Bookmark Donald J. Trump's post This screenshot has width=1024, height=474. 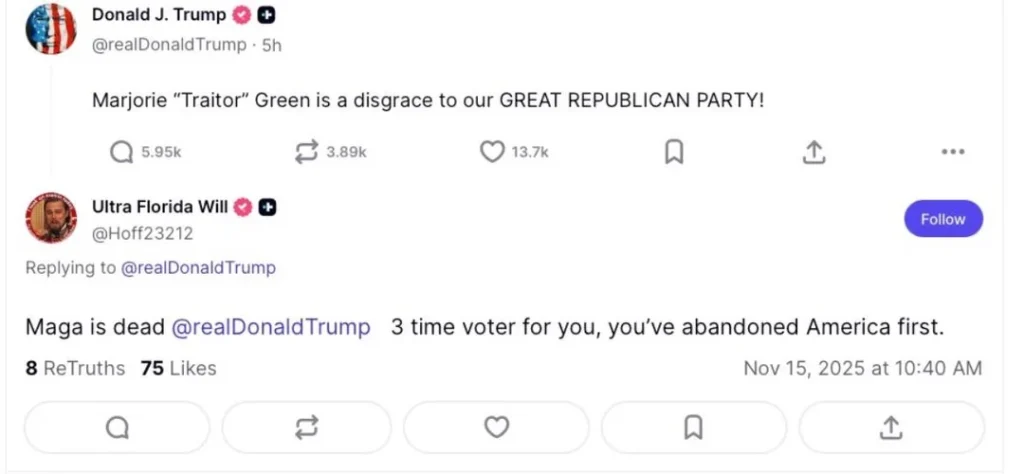coord(674,152)
